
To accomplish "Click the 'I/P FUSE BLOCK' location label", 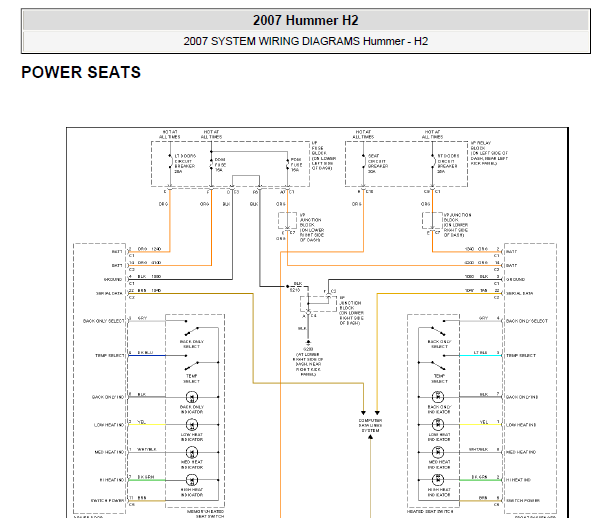I will tap(323, 156).
